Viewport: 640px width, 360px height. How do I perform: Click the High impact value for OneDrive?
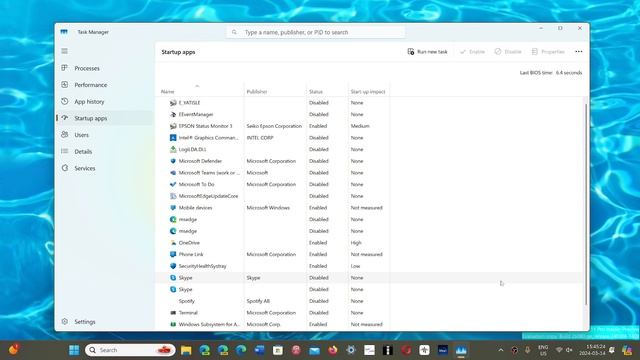pyautogui.click(x=356, y=242)
